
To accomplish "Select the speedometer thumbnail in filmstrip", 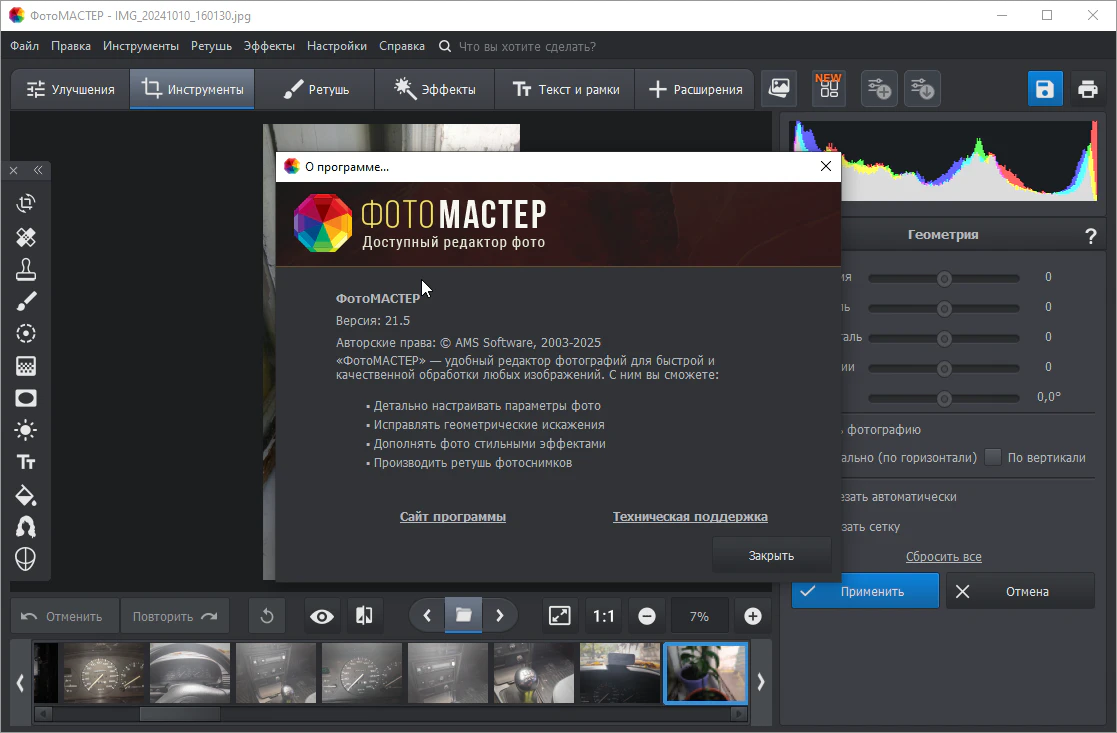I will click(x=104, y=673).
